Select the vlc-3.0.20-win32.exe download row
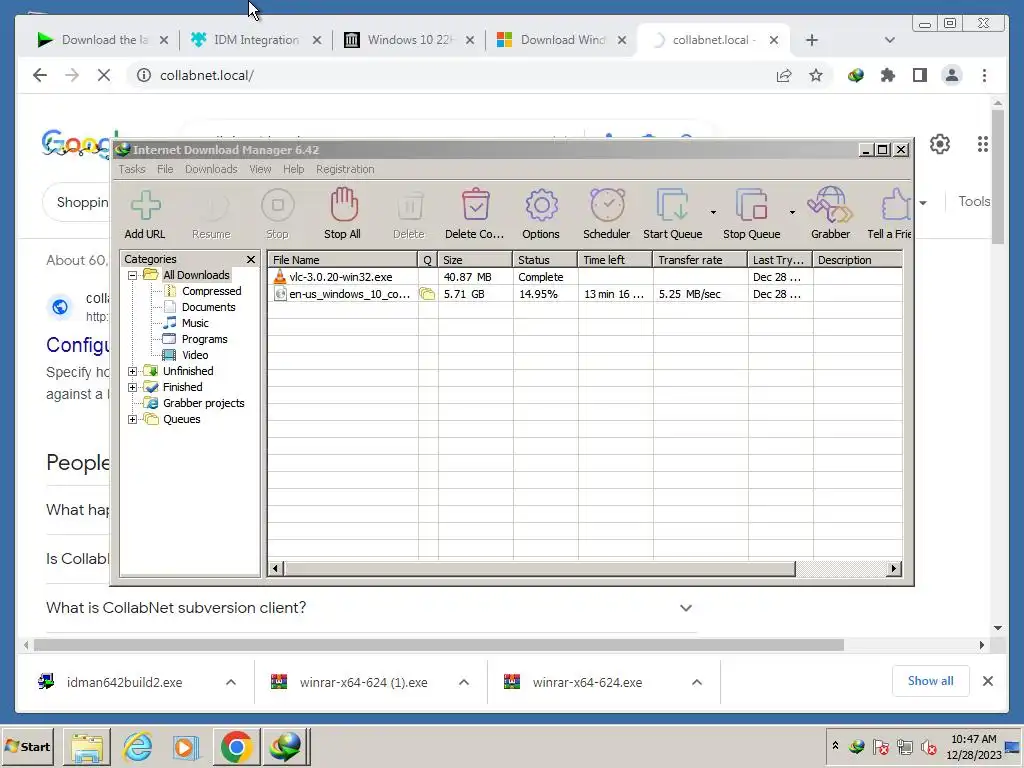Viewport: 1024px width, 768px height. pyautogui.click(x=584, y=277)
